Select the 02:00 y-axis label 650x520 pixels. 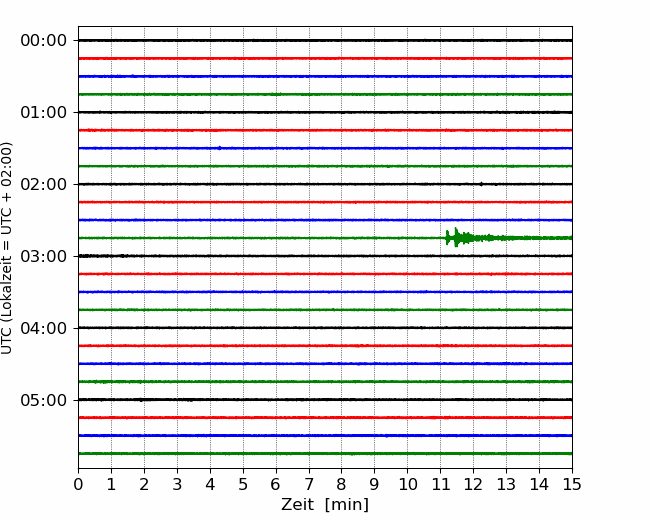(44, 184)
